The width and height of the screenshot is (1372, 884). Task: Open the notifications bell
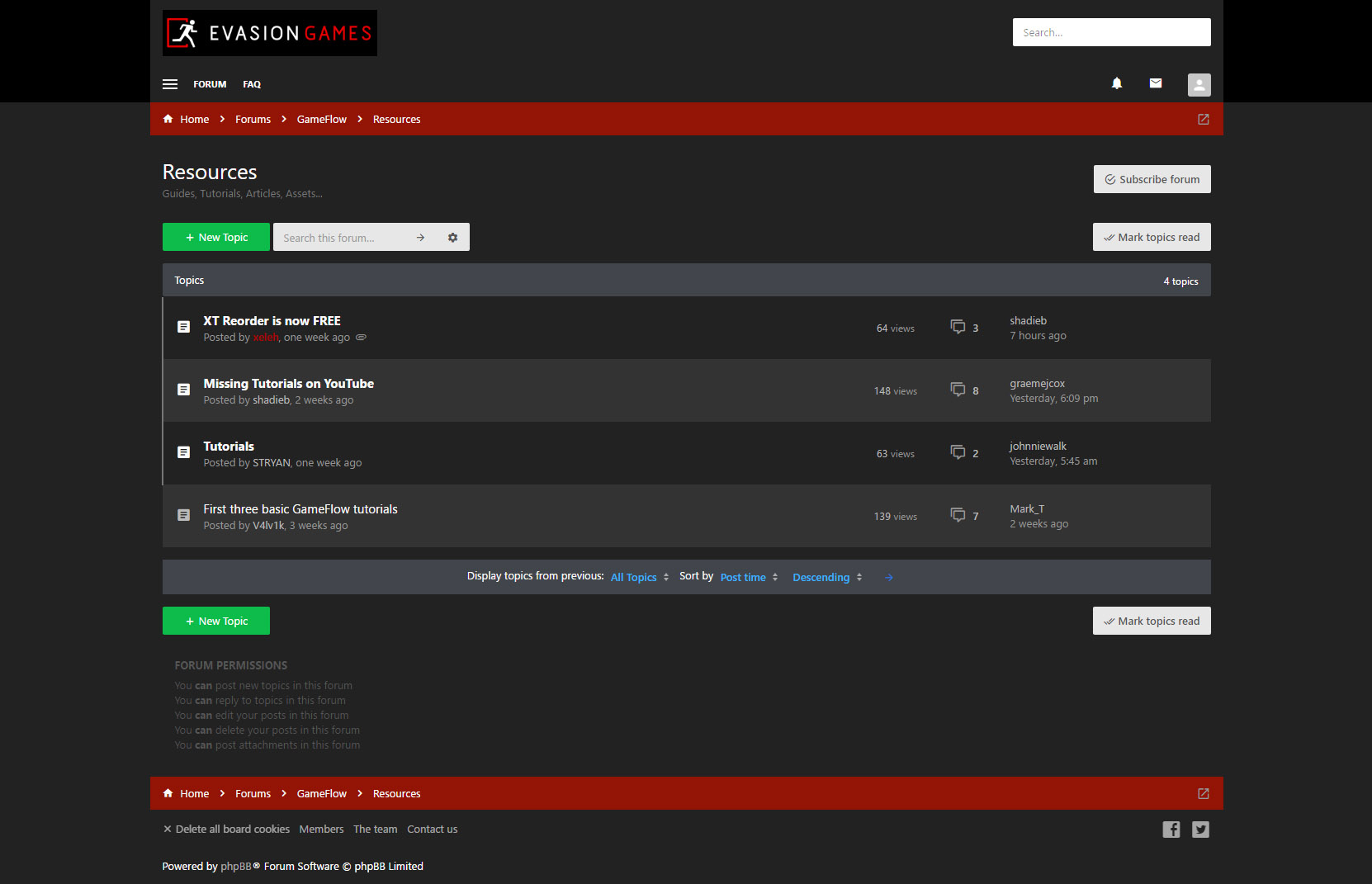point(1117,83)
